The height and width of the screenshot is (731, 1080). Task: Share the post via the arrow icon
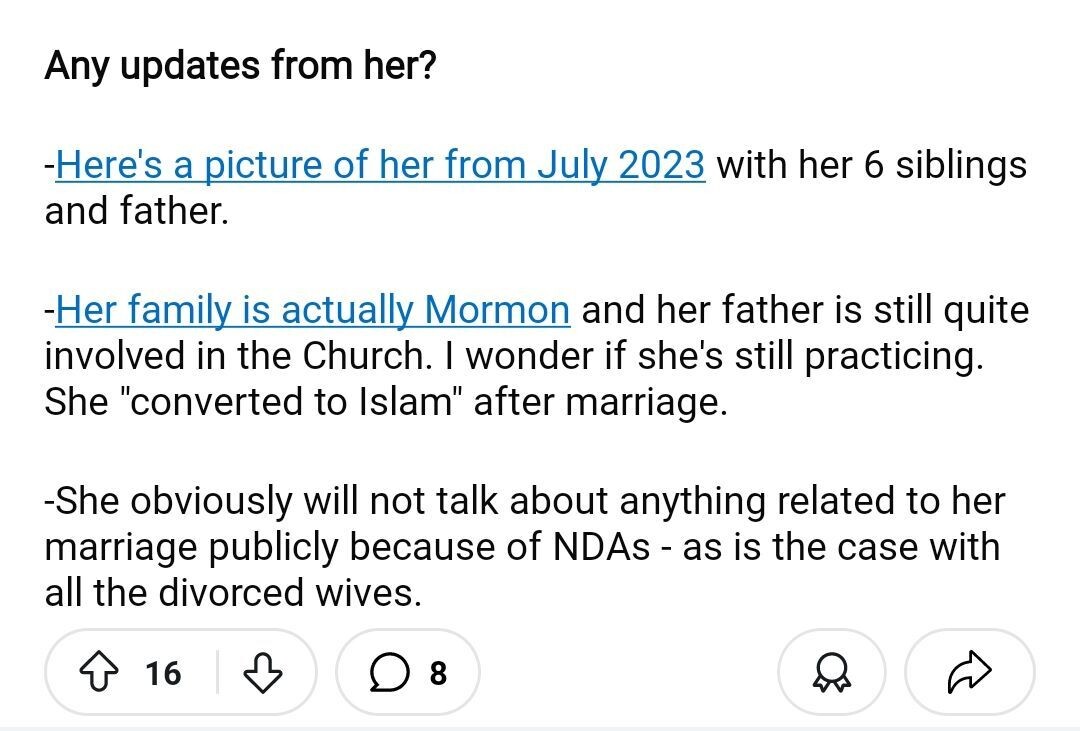(968, 673)
